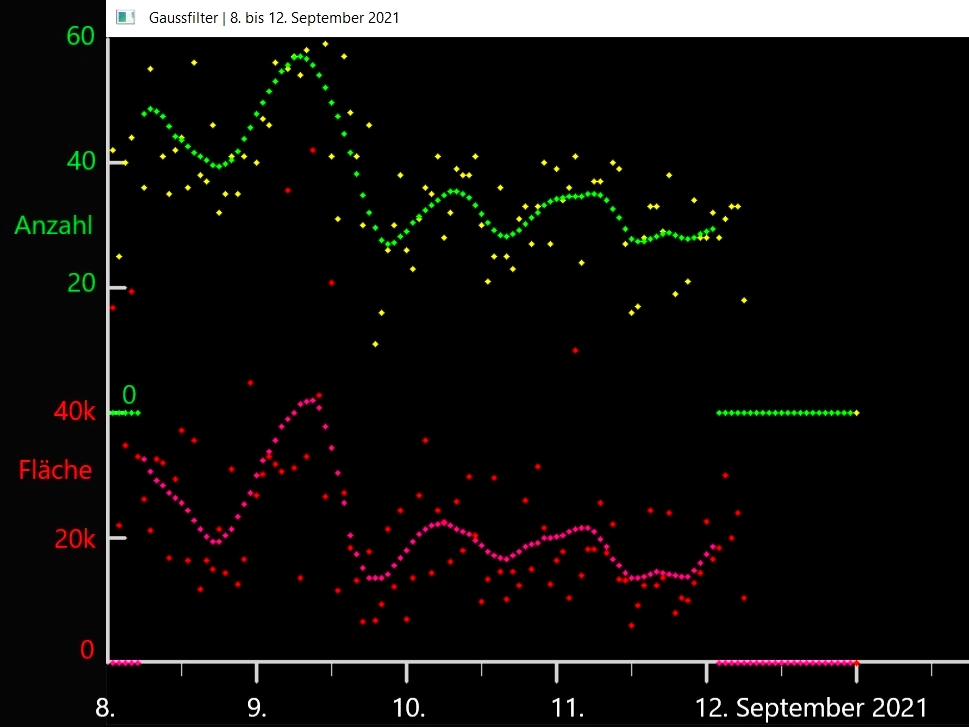The image size is (969, 727).
Task: Click the red 'Fläche' axis label
Action: [55, 470]
